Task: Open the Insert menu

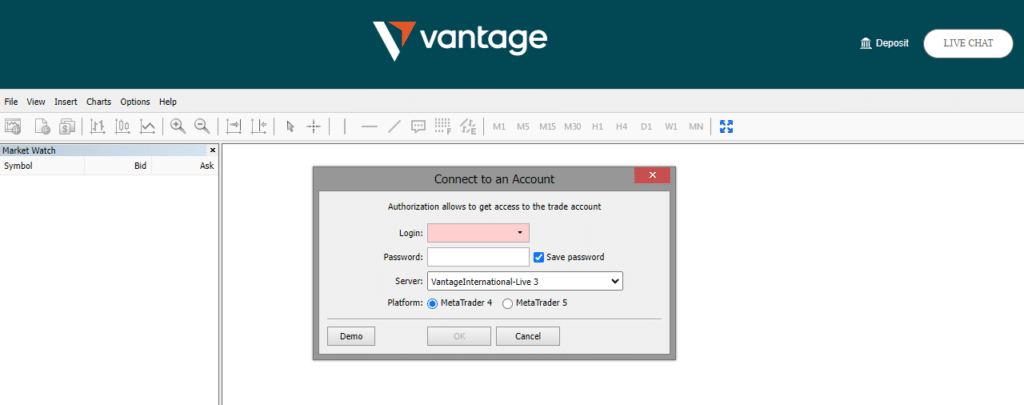Action: [x=65, y=102]
